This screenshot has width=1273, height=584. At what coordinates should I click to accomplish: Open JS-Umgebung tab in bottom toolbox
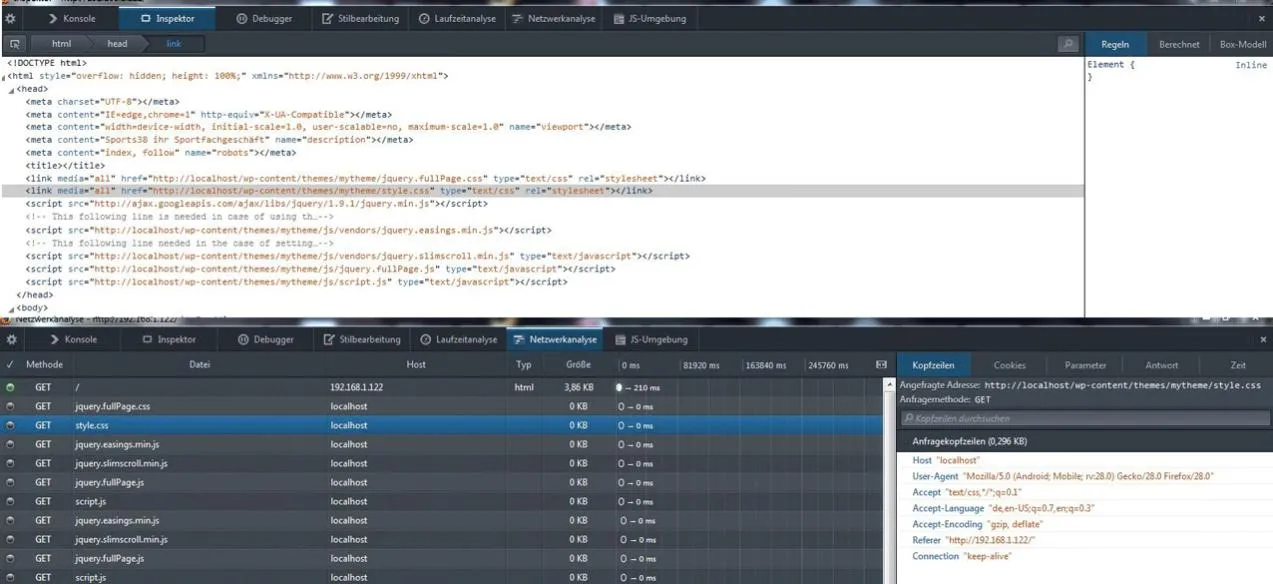[651, 340]
